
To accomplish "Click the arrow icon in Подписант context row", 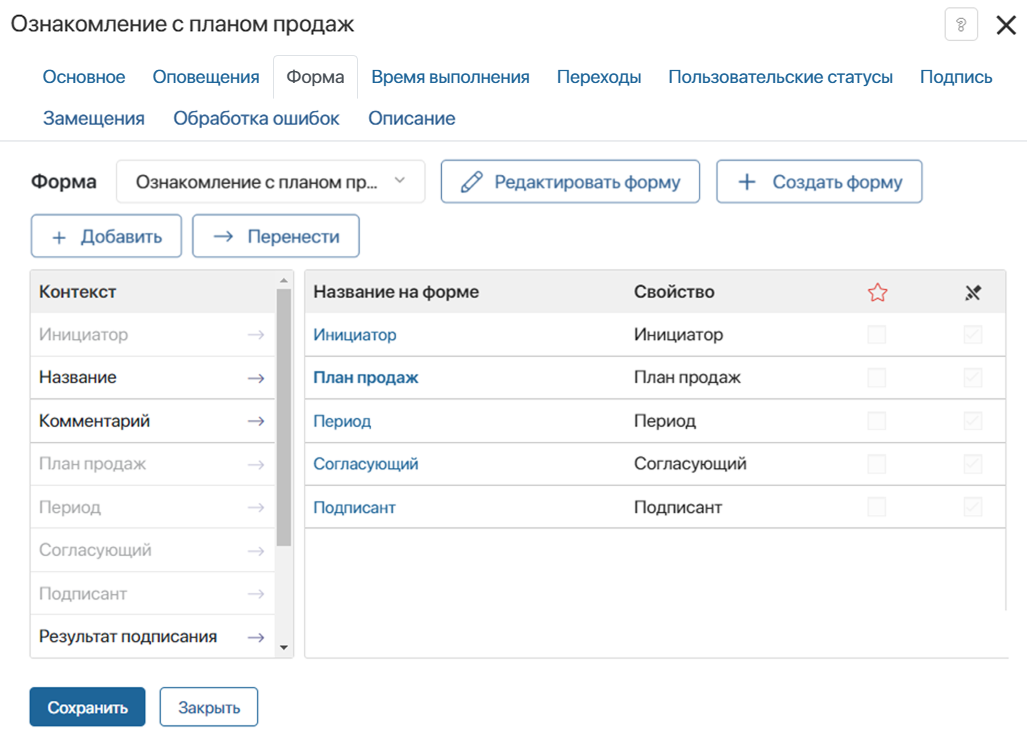I will tap(256, 594).
